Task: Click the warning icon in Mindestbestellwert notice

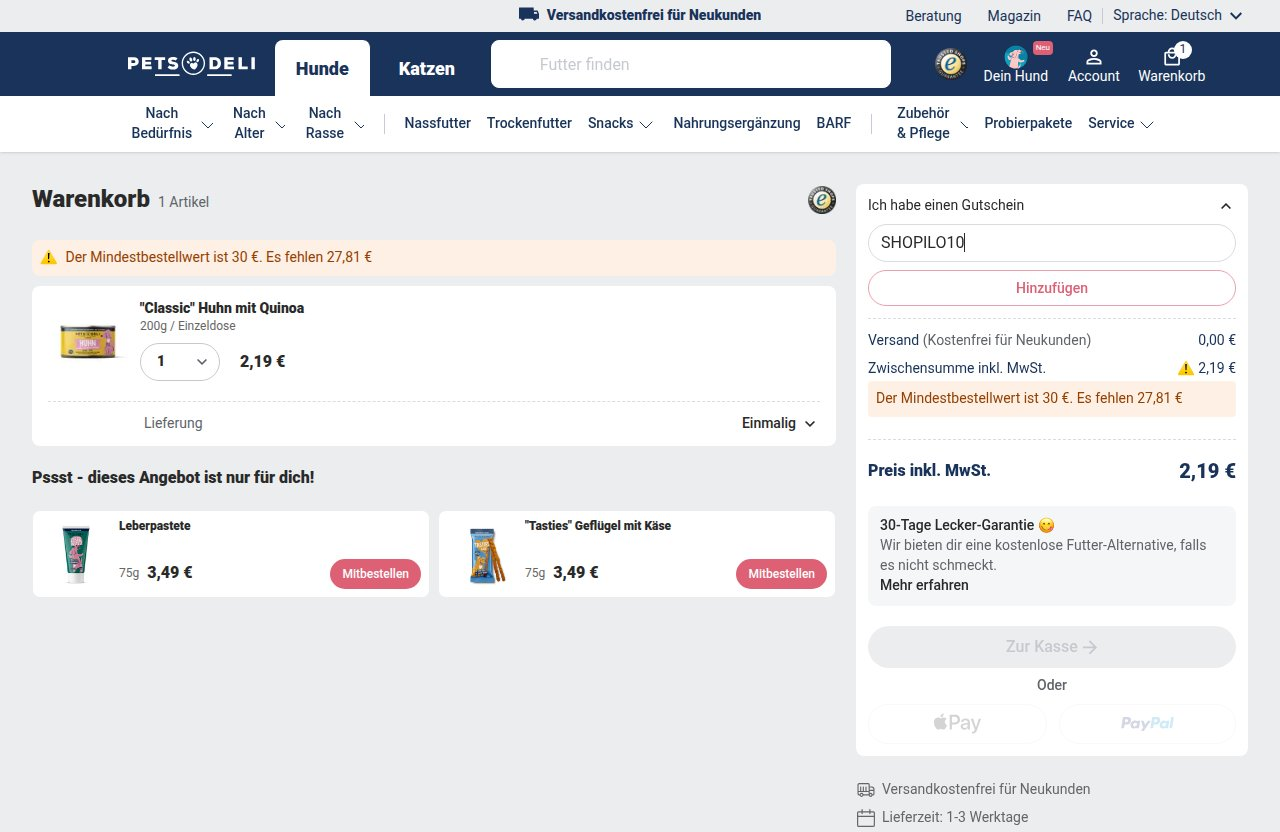Action: tap(48, 257)
